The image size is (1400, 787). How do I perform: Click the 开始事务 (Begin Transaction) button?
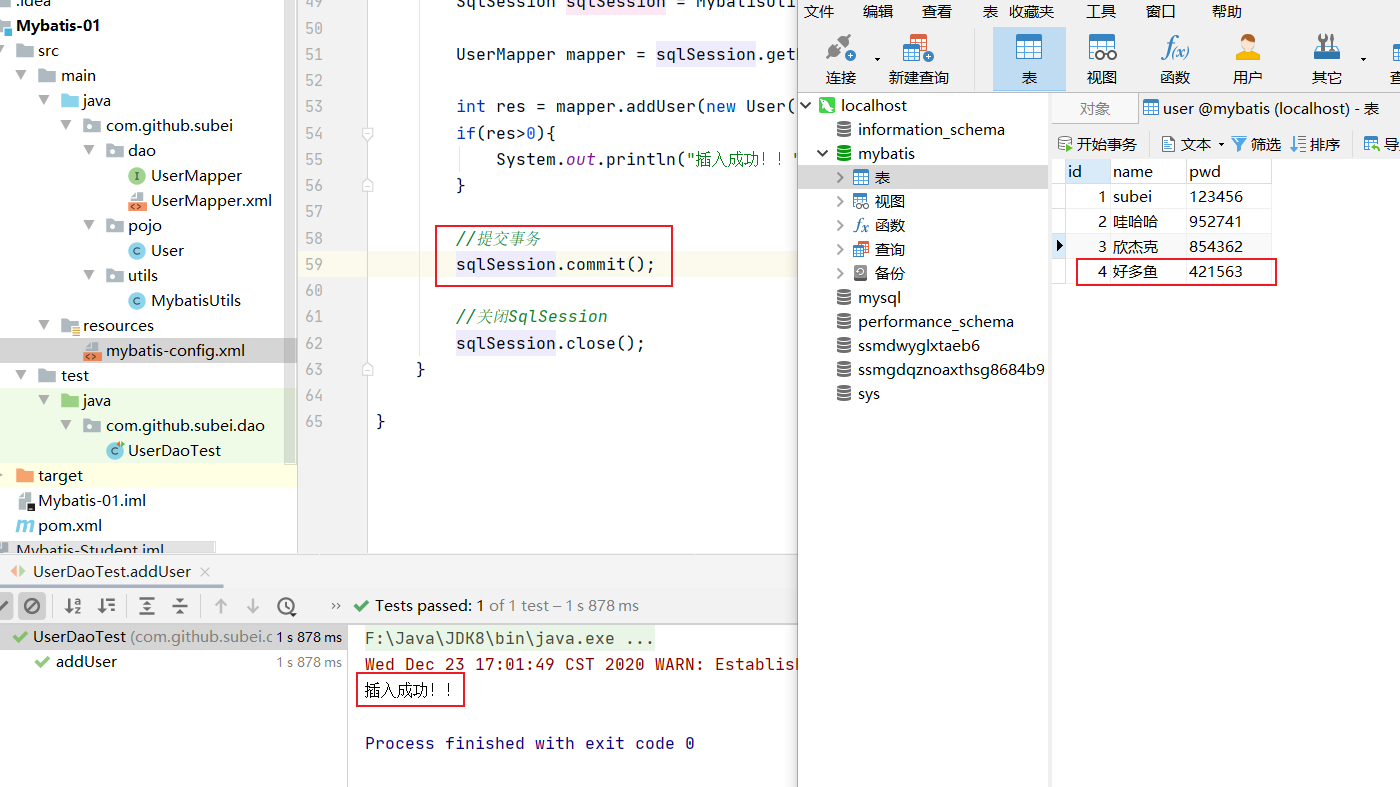1097,144
